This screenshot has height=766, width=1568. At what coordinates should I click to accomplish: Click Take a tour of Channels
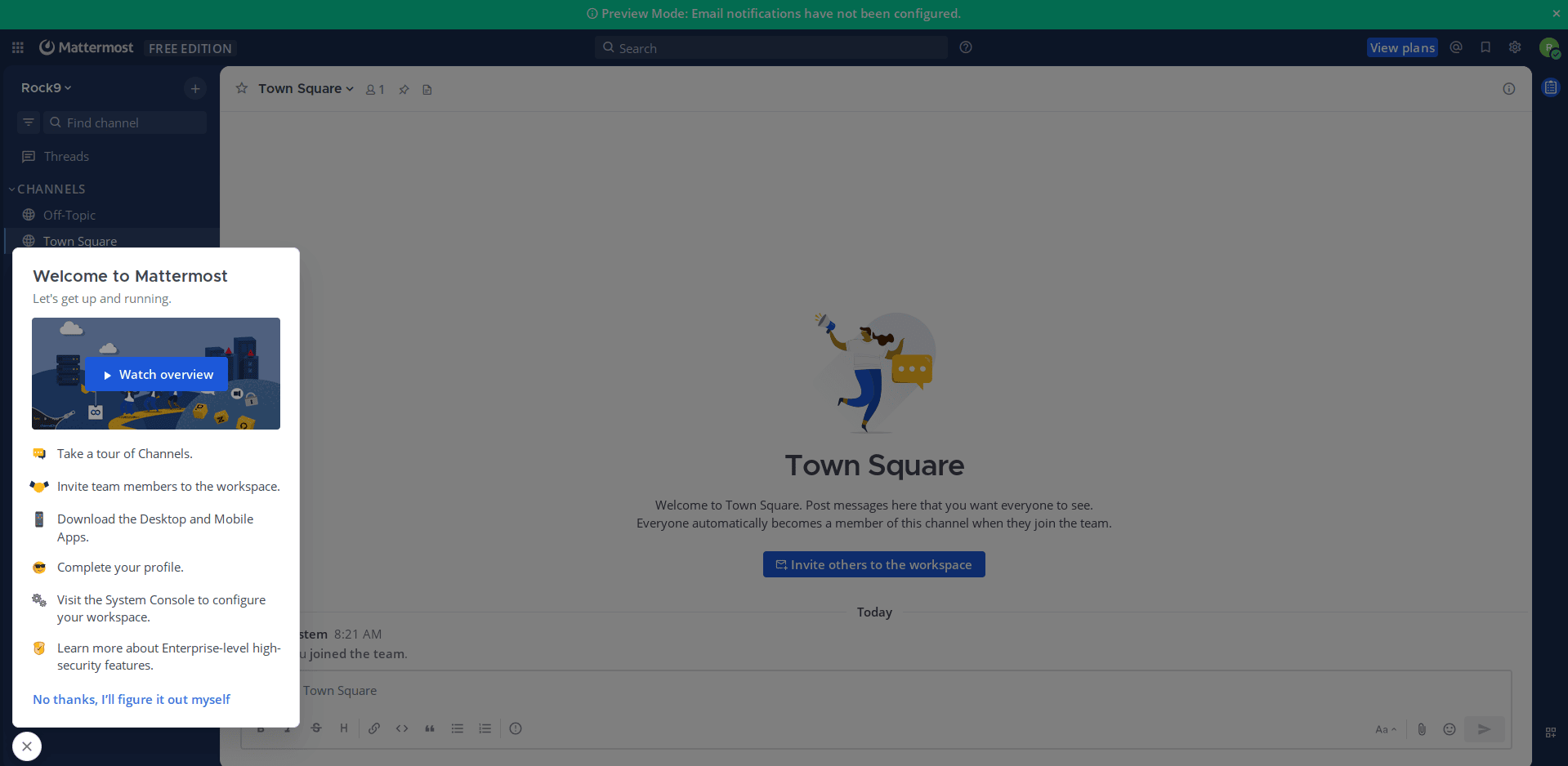125,453
